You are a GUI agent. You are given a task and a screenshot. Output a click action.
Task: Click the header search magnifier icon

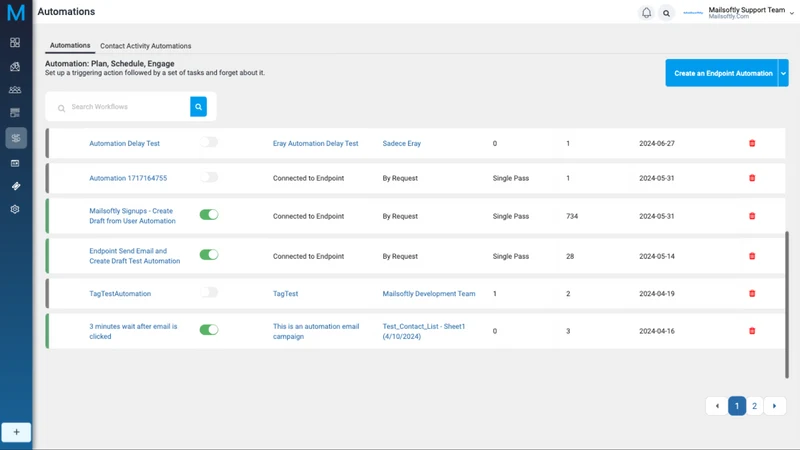pyautogui.click(x=666, y=13)
